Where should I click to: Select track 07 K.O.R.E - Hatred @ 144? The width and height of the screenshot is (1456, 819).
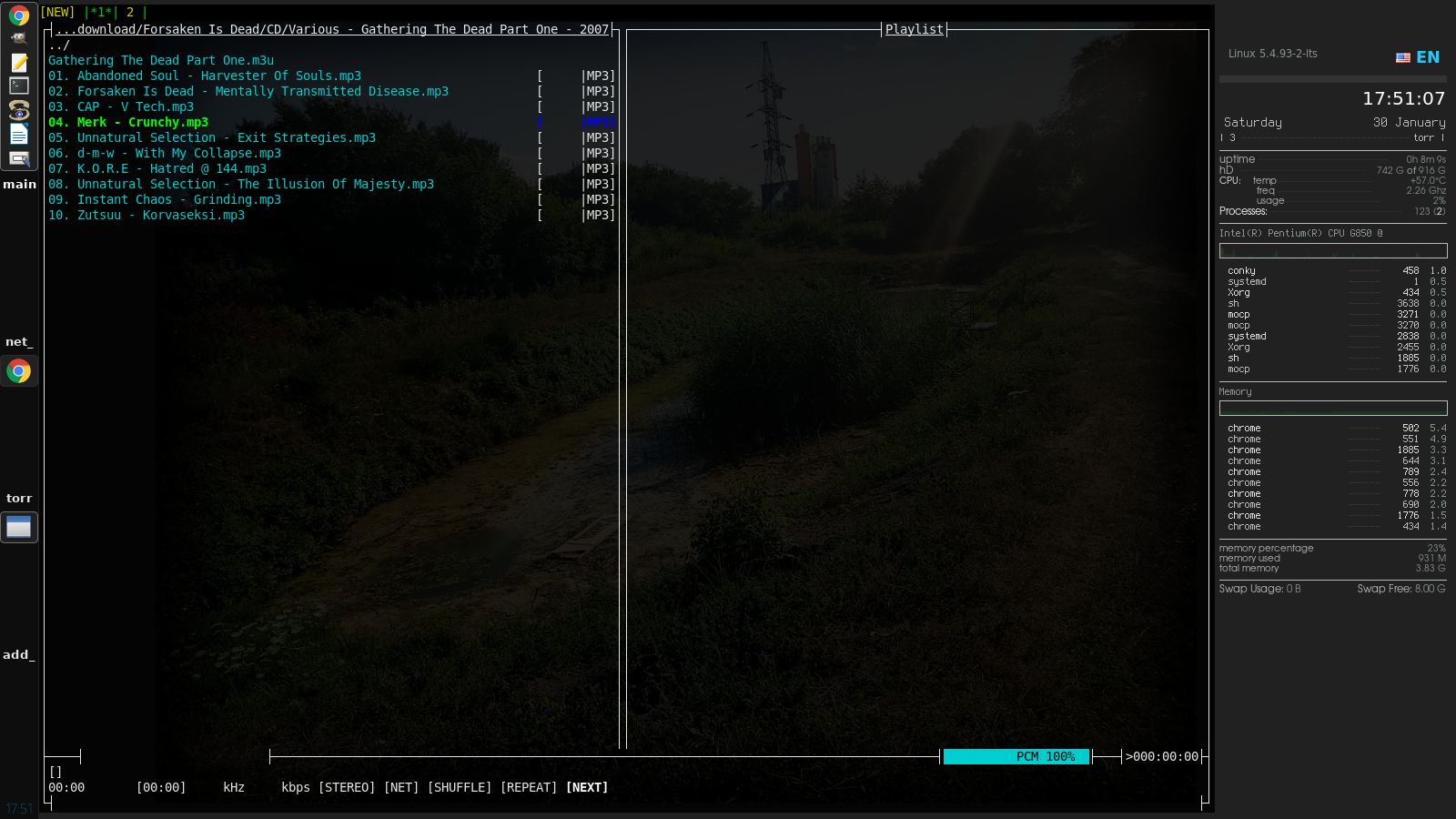coord(157,169)
